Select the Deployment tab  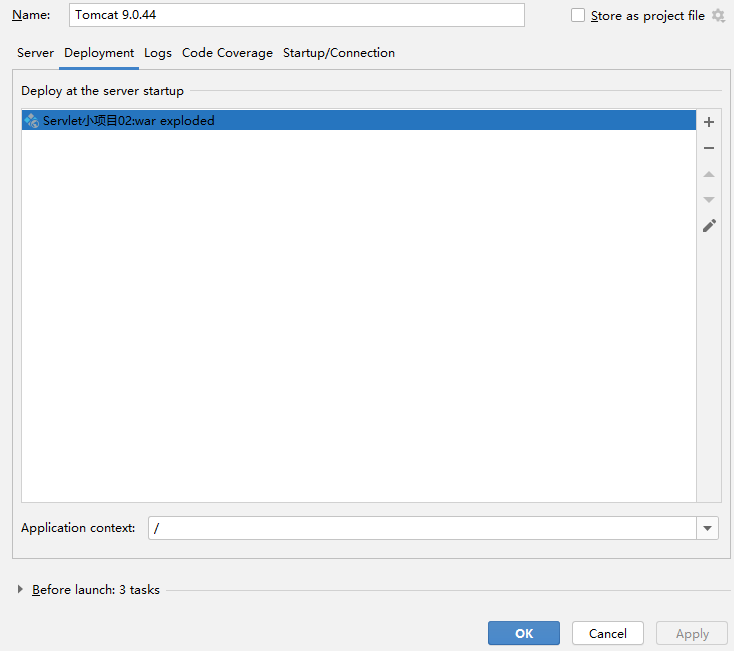(99, 53)
